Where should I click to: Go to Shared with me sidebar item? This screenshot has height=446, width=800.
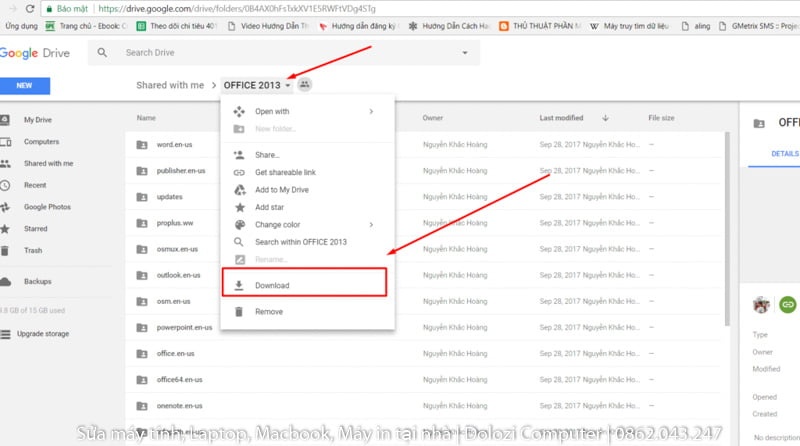point(48,163)
